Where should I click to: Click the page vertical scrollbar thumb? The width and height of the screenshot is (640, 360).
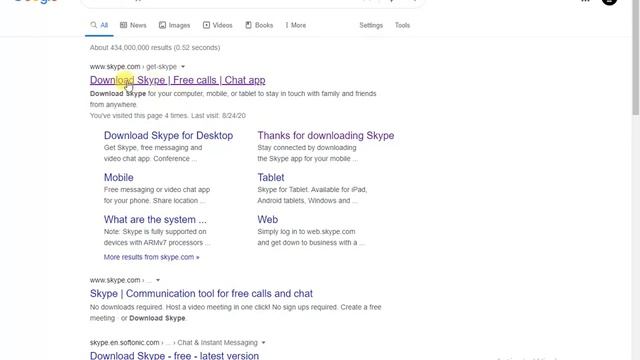point(636,57)
